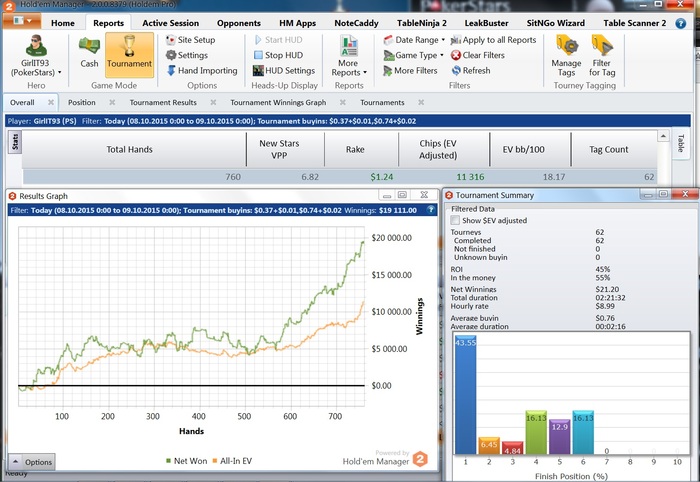The image size is (700, 482).
Task: Click the green 4th-place 16.13 bar
Action: pos(536,432)
